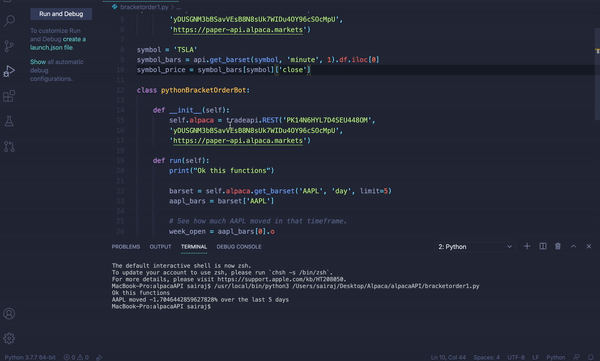Open the Accounts menu icon

click(9, 314)
